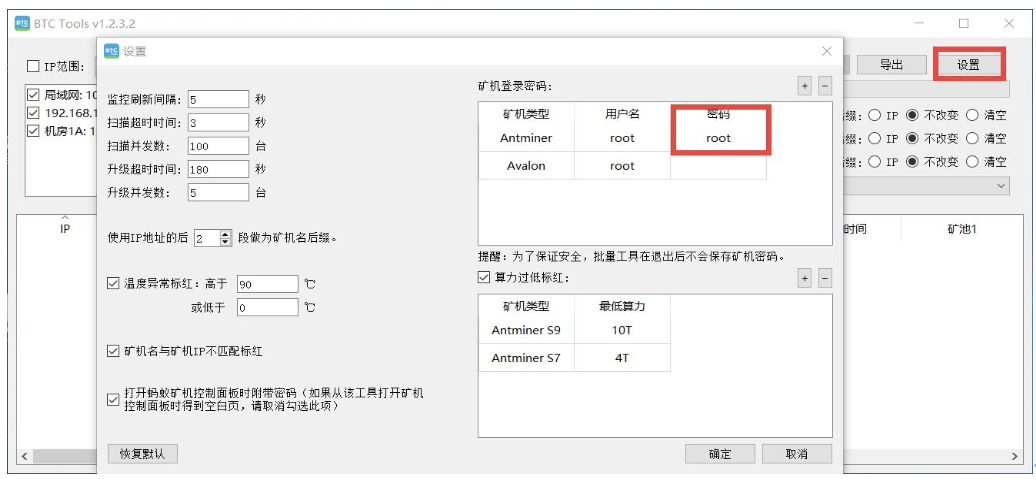The width and height of the screenshot is (1036, 479).
Task: Select Antminer miner type cell
Action: point(526,138)
